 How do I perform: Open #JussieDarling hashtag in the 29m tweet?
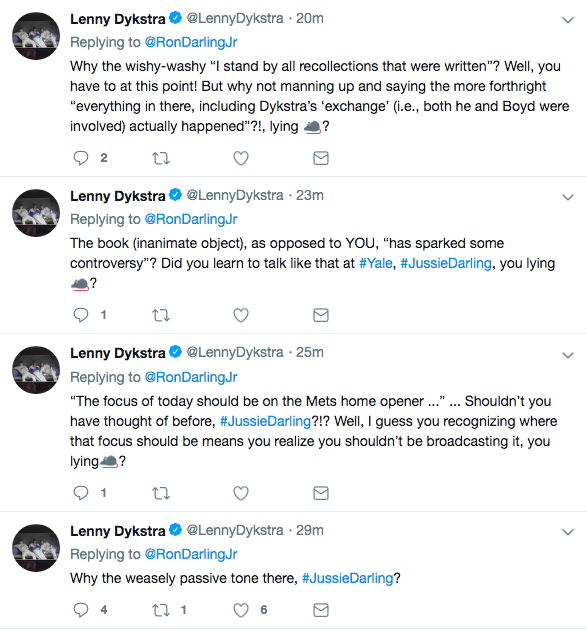pos(347,578)
